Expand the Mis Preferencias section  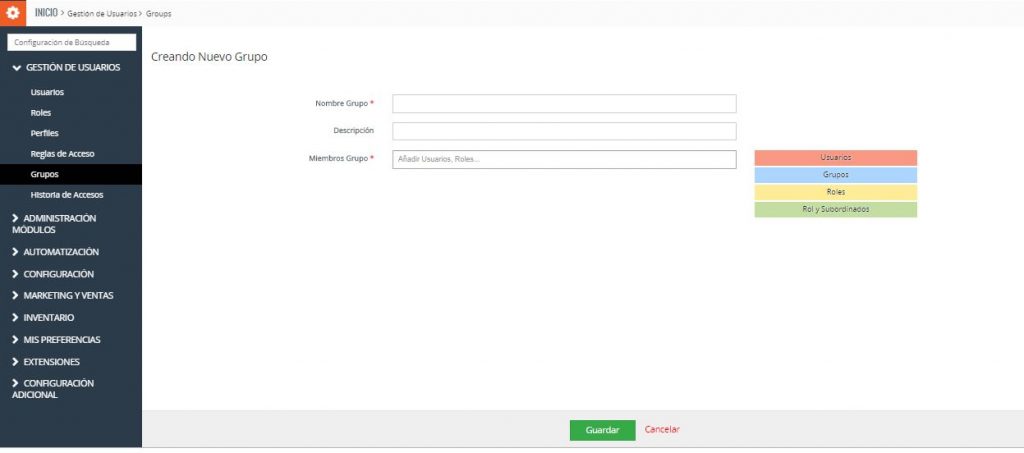click(61, 340)
